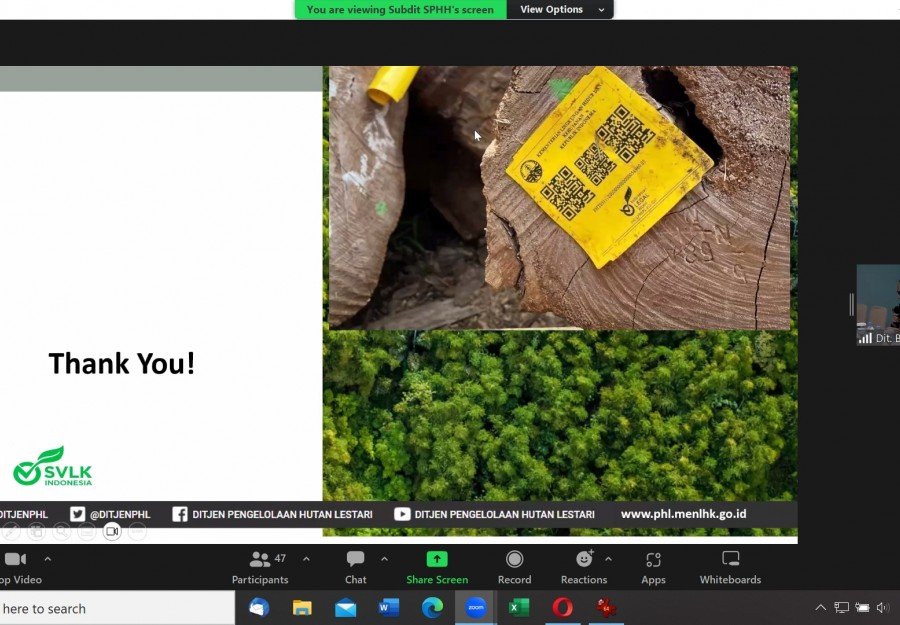Open the Chat panel

(355, 568)
